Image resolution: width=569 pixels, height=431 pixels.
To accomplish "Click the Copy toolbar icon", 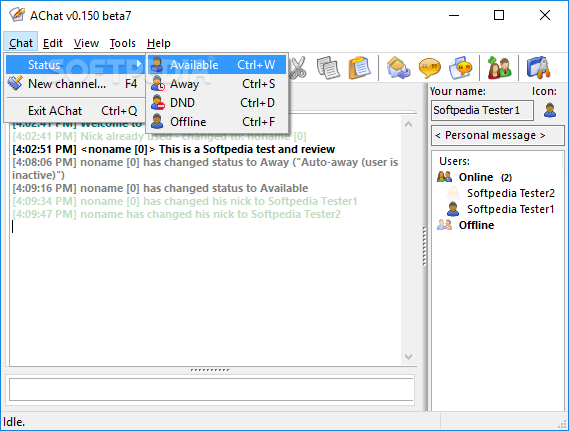I will pos(328,68).
